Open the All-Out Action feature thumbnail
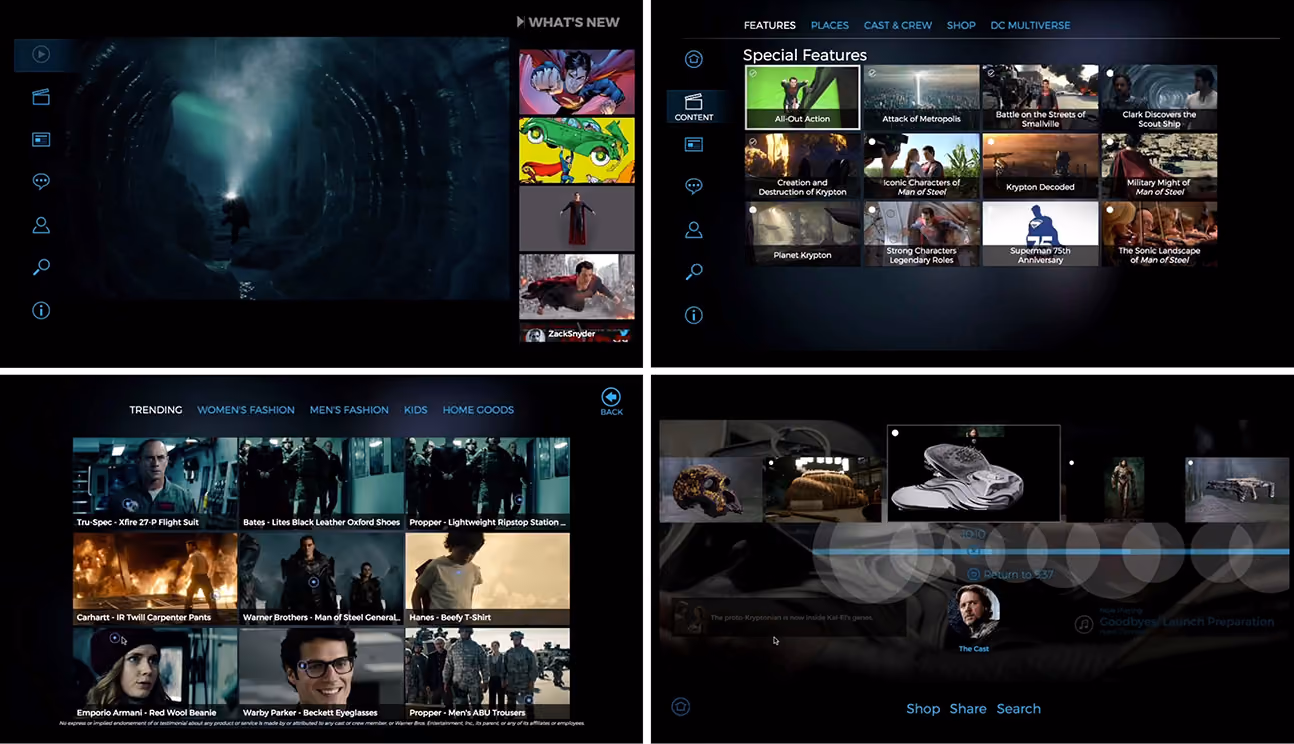This screenshot has width=1294, height=744. click(x=802, y=97)
